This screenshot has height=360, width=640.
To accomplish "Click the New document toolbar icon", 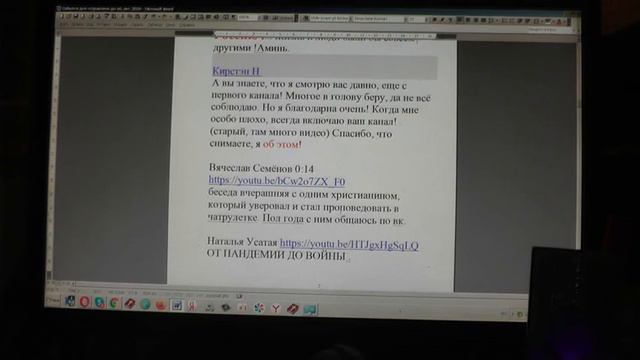I will pyautogui.click(x=61, y=16).
